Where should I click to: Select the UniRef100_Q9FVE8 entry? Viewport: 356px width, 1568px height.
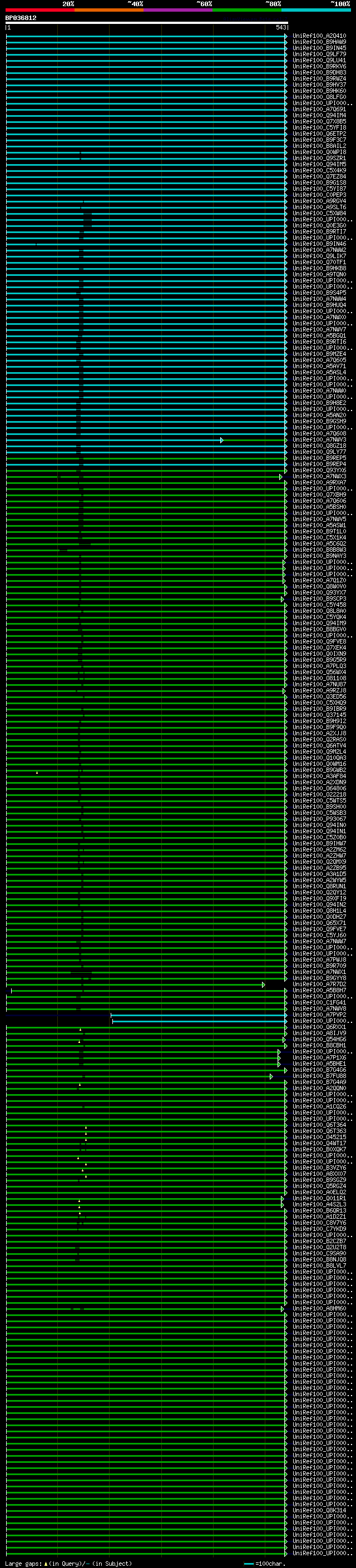coord(319,641)
